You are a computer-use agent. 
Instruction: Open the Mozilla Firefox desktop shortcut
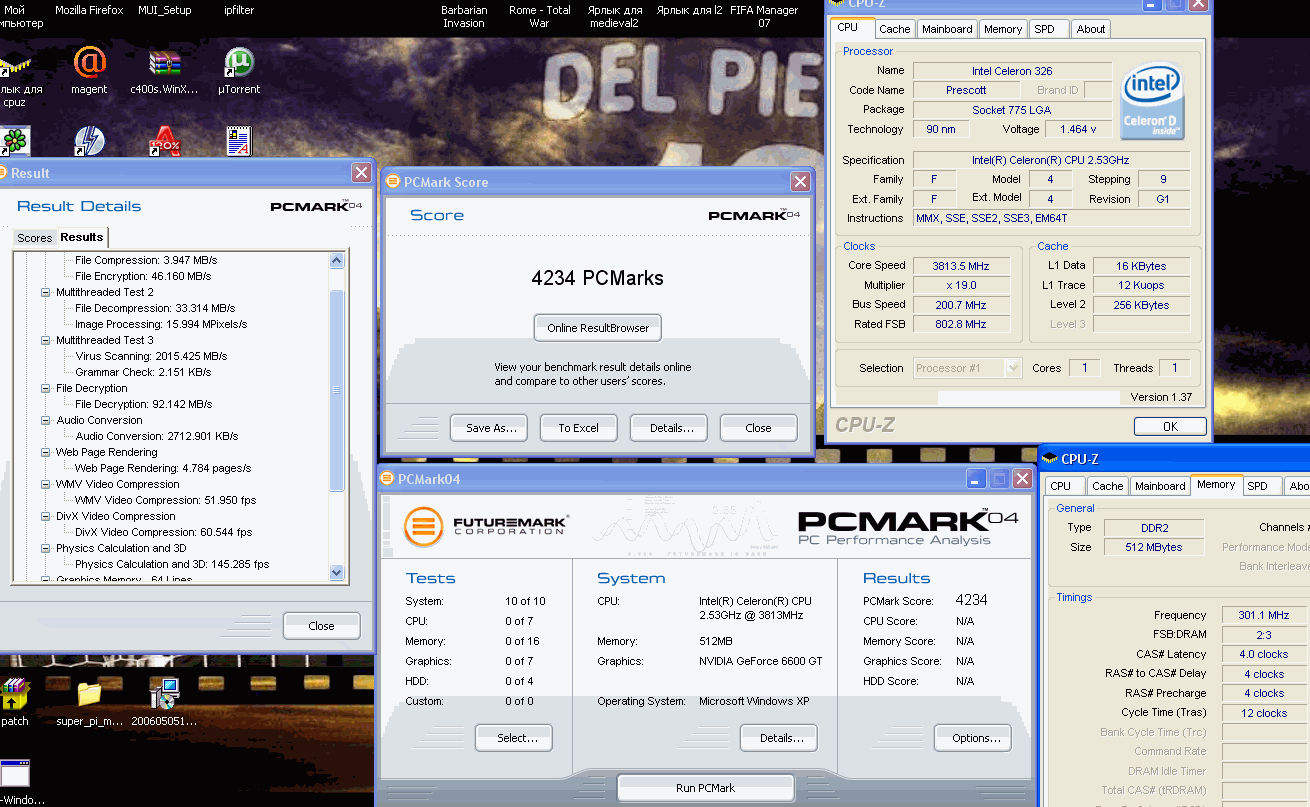(x=89, y=10)
